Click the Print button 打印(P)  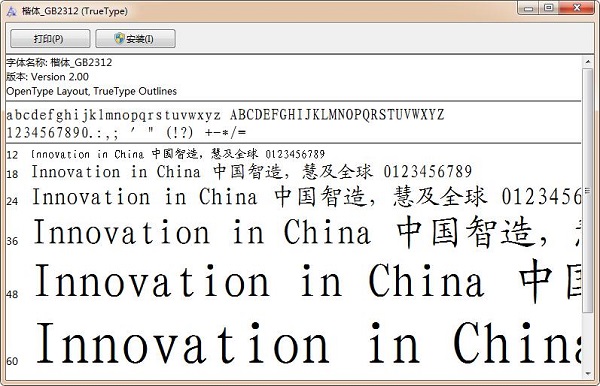[50, 39]
